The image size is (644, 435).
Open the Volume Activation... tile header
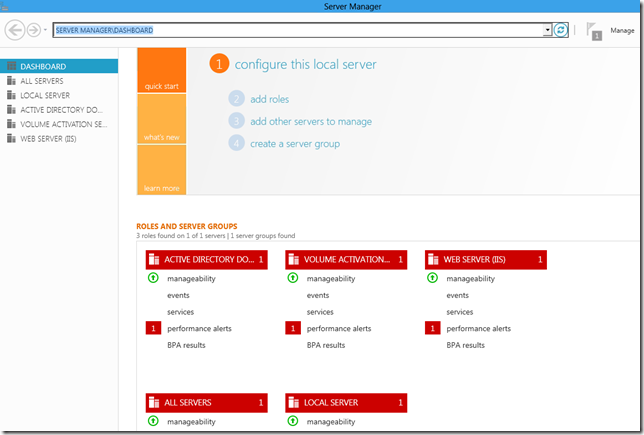click(346, 260)
